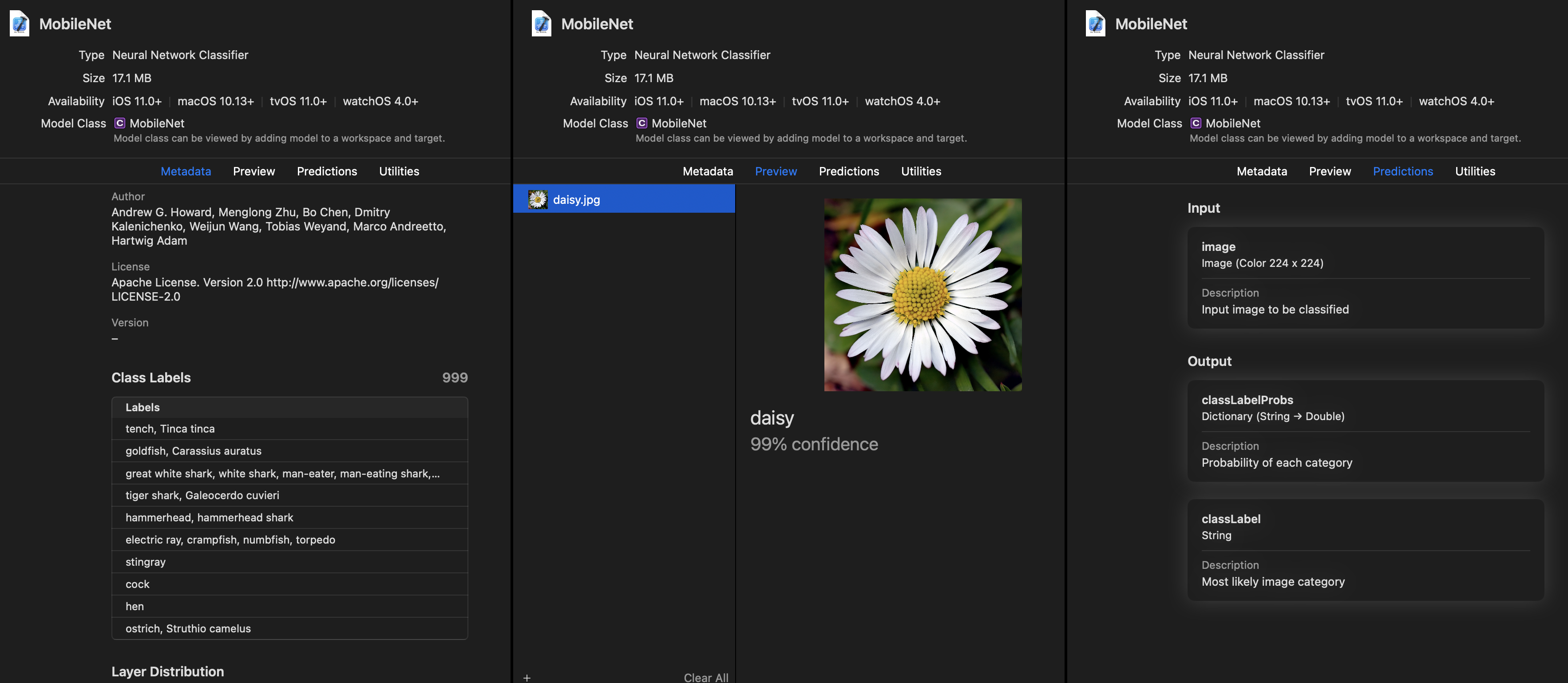
Task: Click the purple Model Class icon in middle panel
Action: [641, 123]
